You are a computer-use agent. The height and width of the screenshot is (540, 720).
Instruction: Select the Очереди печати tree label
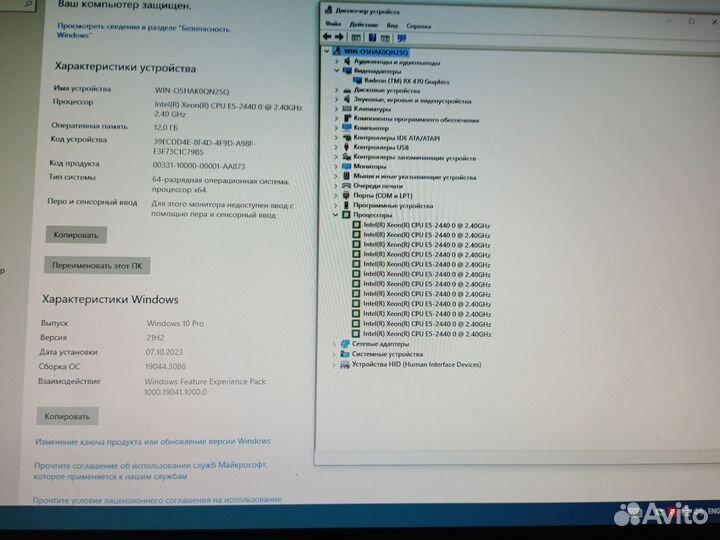click(x=377, y=186)
